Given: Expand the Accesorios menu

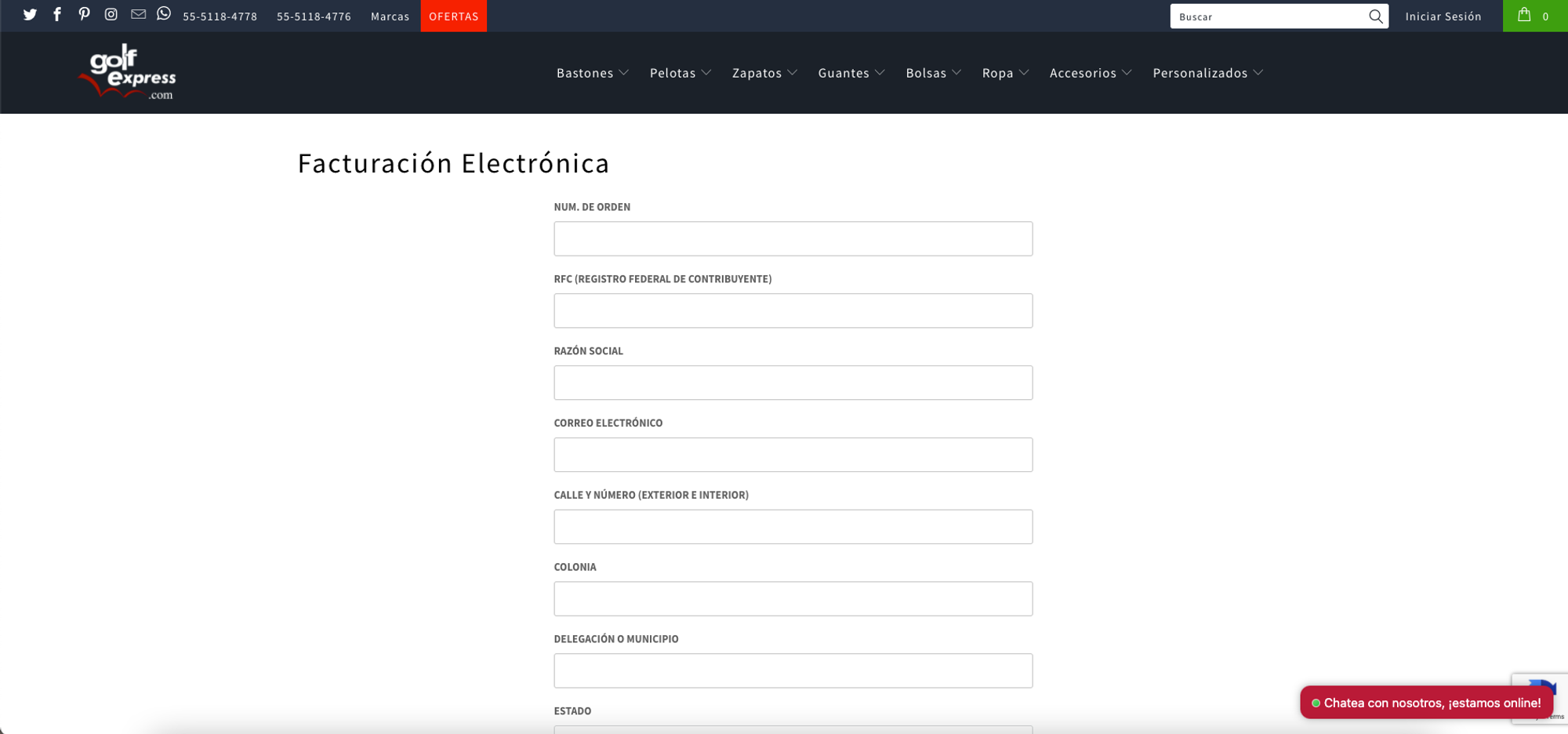Looking at the screenshot, I should pyautogui.click(x=1091, y=73).
